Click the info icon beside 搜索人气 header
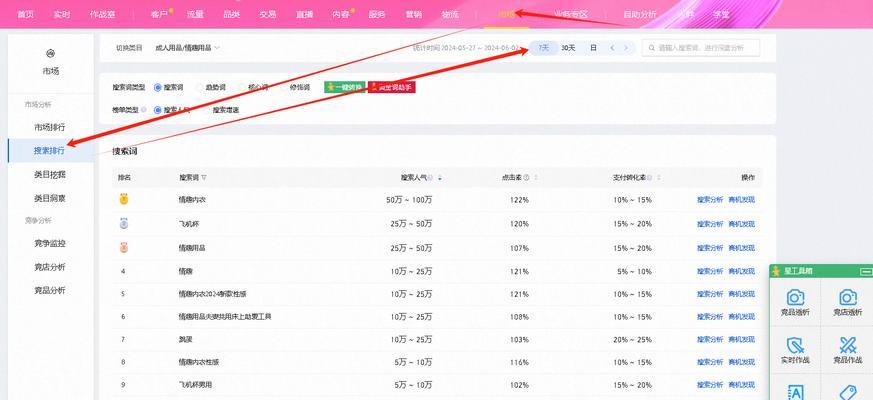 (431, 178)
